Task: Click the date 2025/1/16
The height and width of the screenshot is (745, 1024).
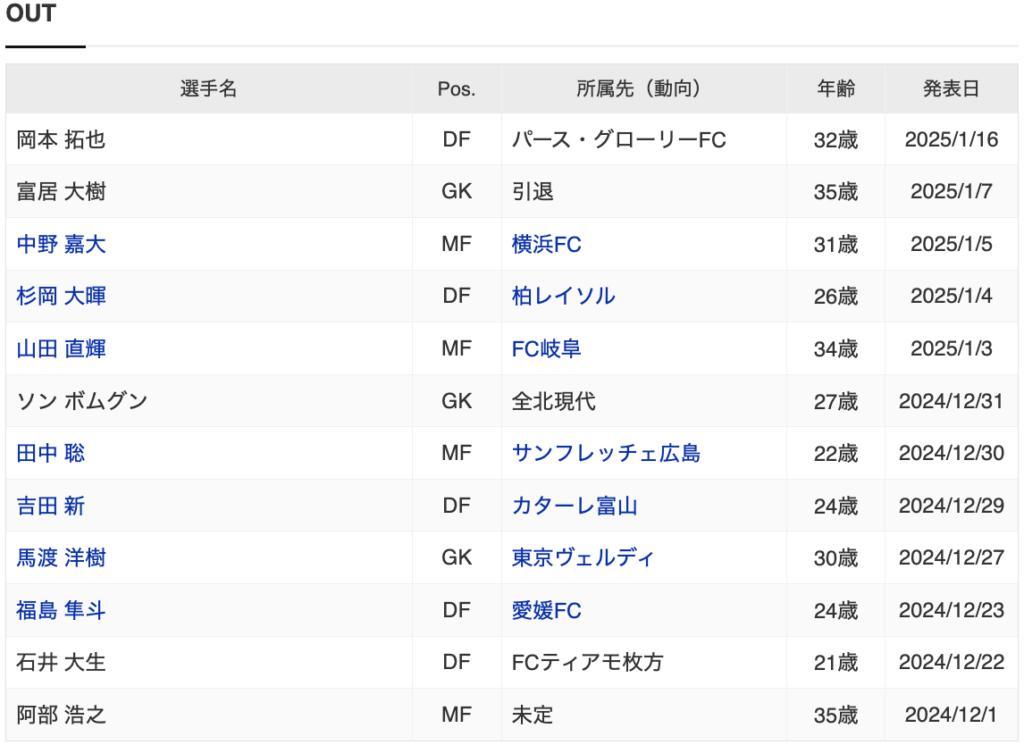Action: [952, 140]
